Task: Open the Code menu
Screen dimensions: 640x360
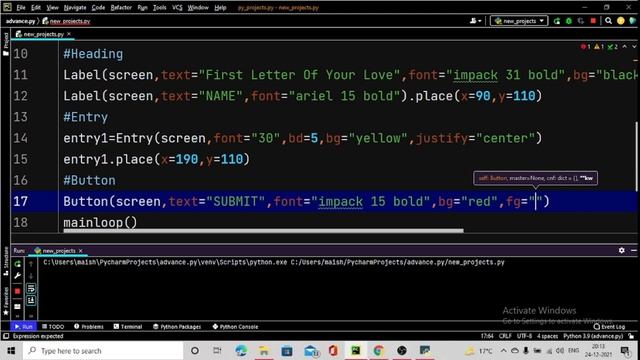Action: tap(98, 7)
